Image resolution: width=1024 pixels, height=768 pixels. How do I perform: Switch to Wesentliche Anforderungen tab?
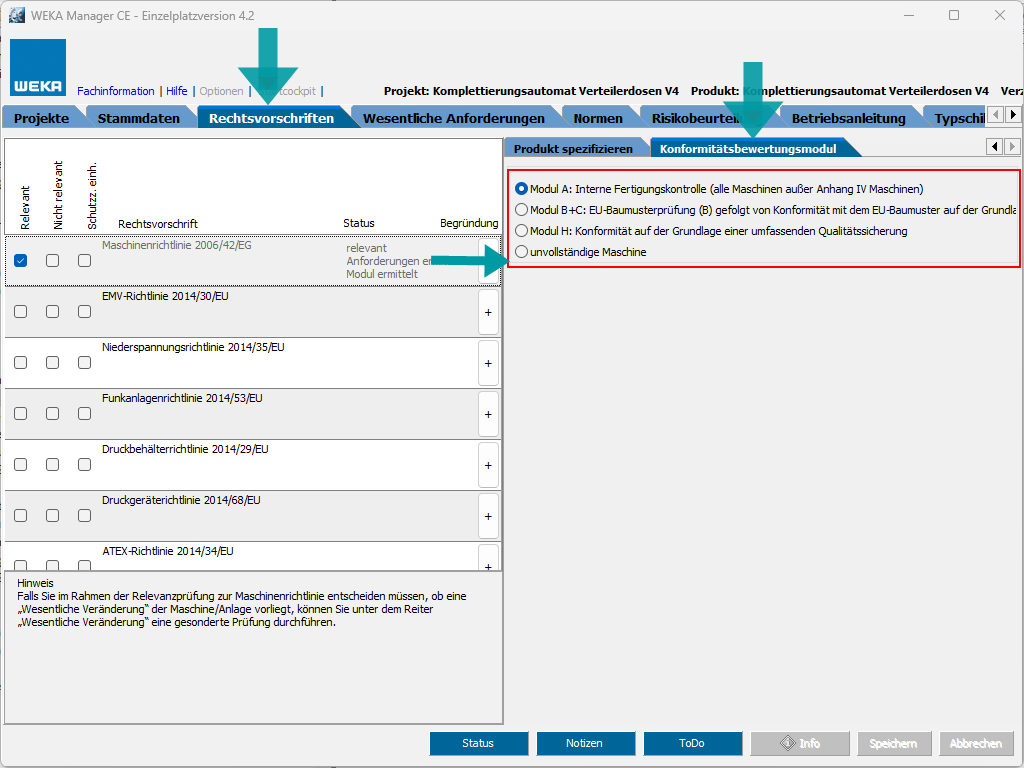(x=453, y=118)
